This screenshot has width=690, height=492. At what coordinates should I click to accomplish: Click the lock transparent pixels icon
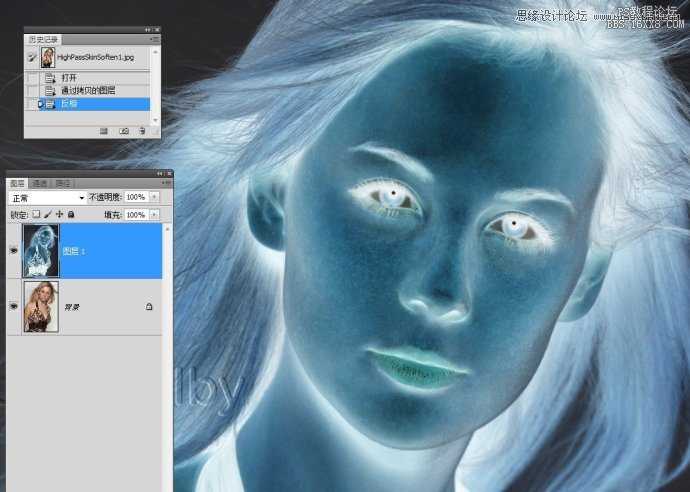click(x=36, y=215)
